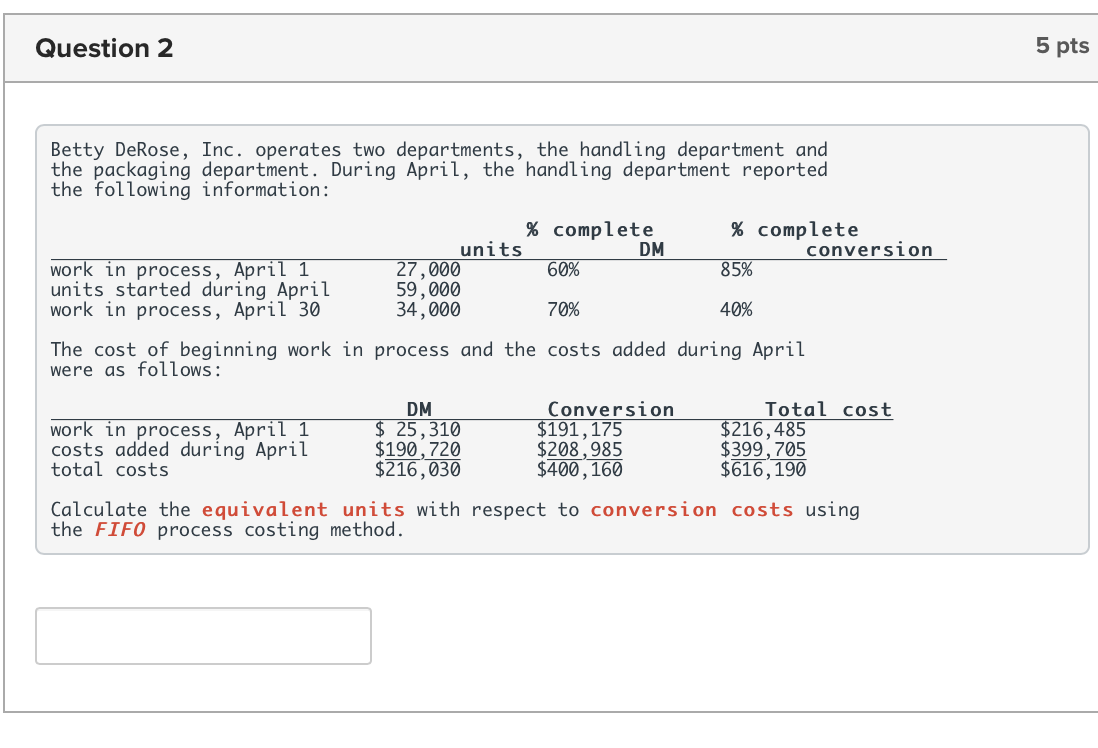Click the $216,485 total cost value
The height and width of the screenshot is (748, 1098).
763,429
